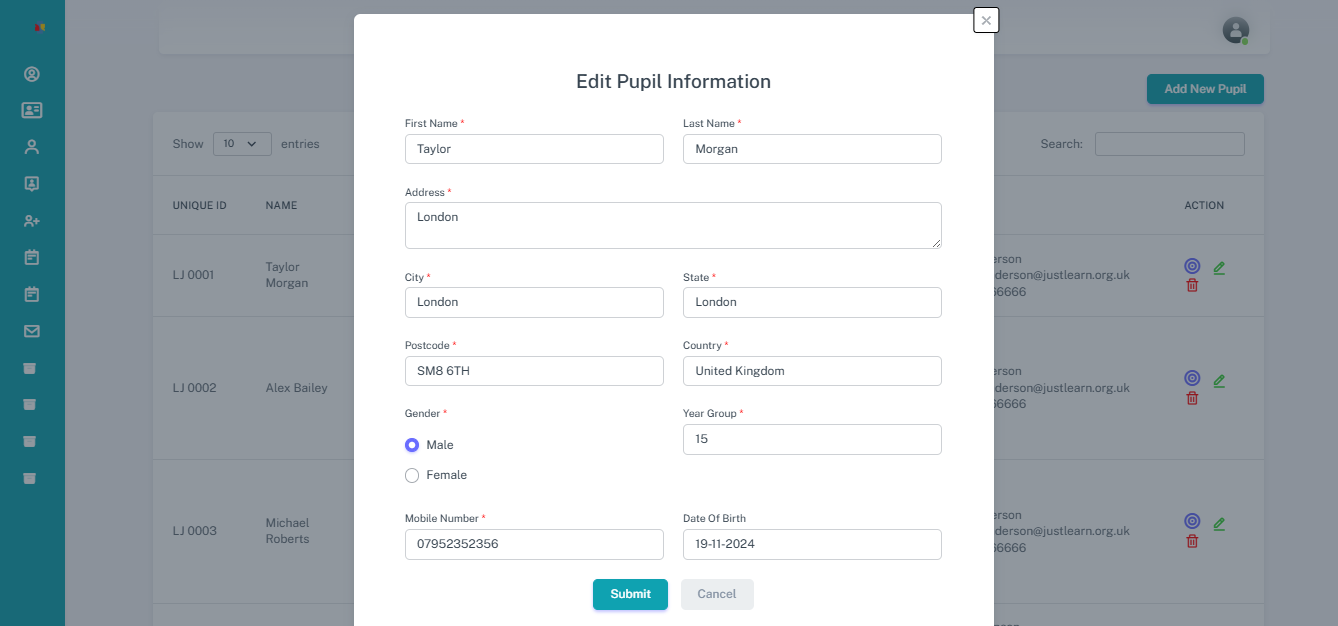
Task: Open the first calendar icon in the sidebar
Action: [x=31, y=257]
